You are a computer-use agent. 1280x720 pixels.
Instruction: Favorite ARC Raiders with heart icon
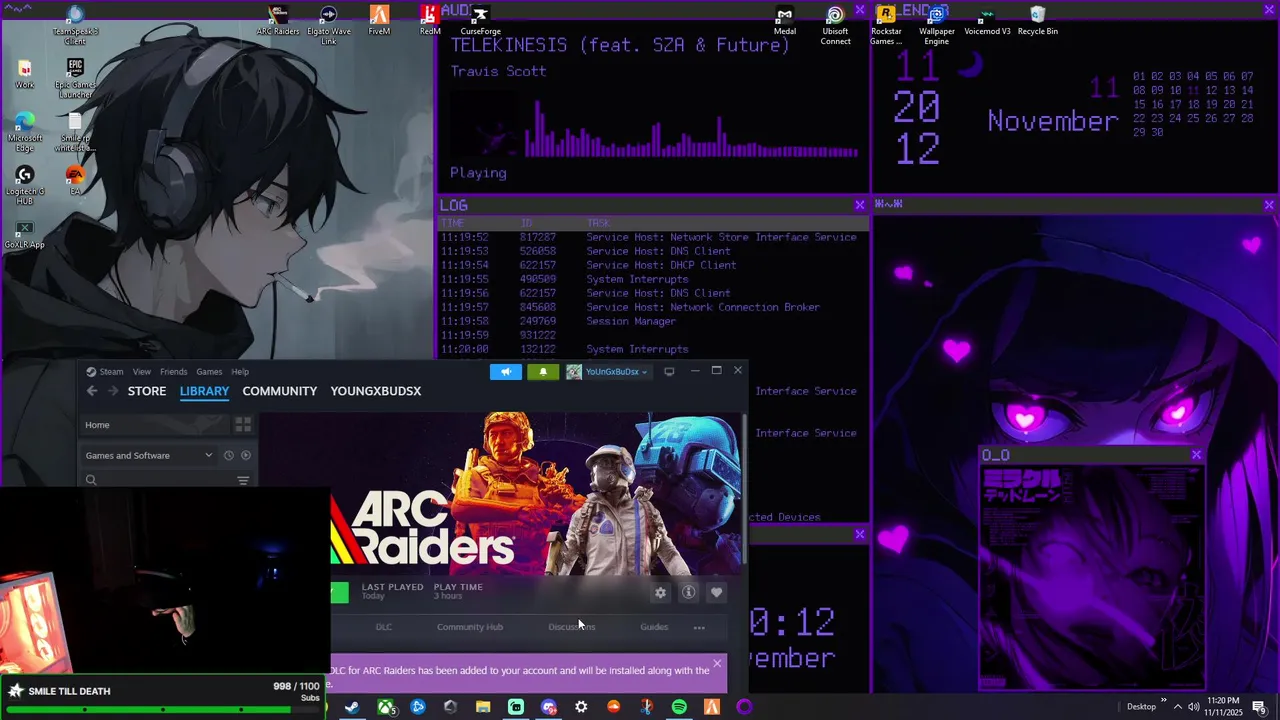tap(716, 593)
